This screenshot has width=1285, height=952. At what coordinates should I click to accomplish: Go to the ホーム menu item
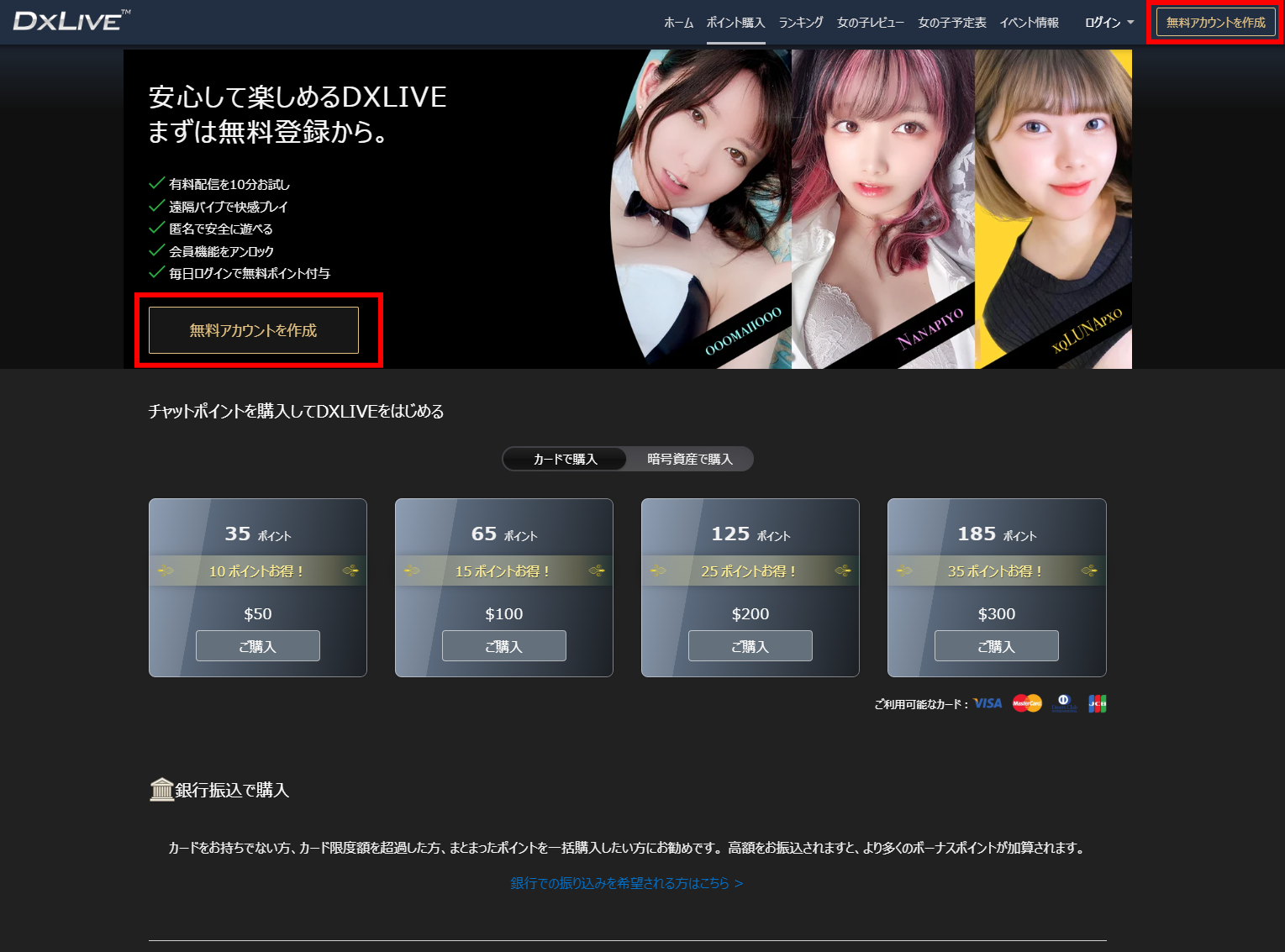(678, 23)
